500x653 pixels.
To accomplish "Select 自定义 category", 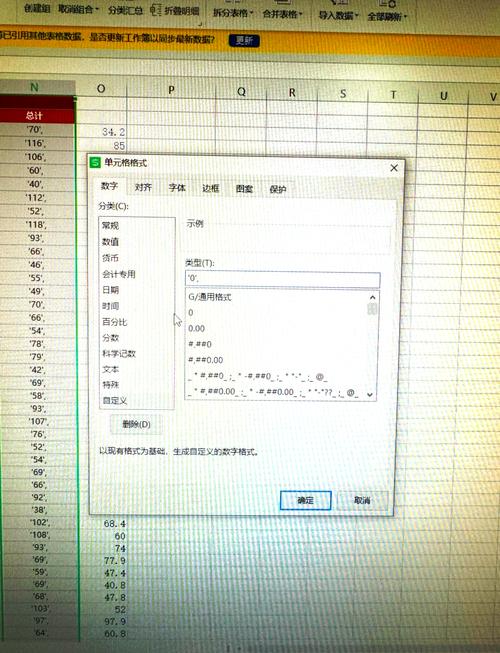I will [137, 401].
